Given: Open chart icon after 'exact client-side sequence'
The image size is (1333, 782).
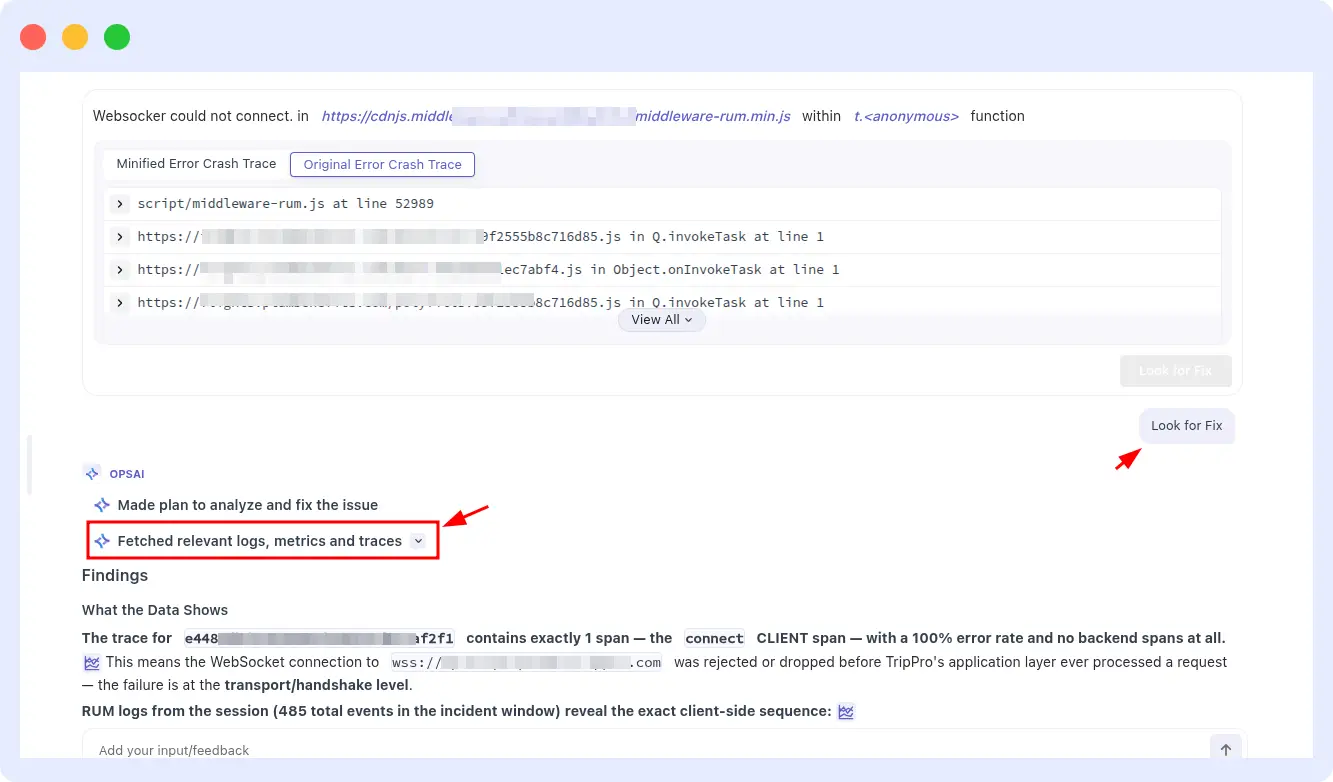Looking at the screenshot, I should [846, 712].
